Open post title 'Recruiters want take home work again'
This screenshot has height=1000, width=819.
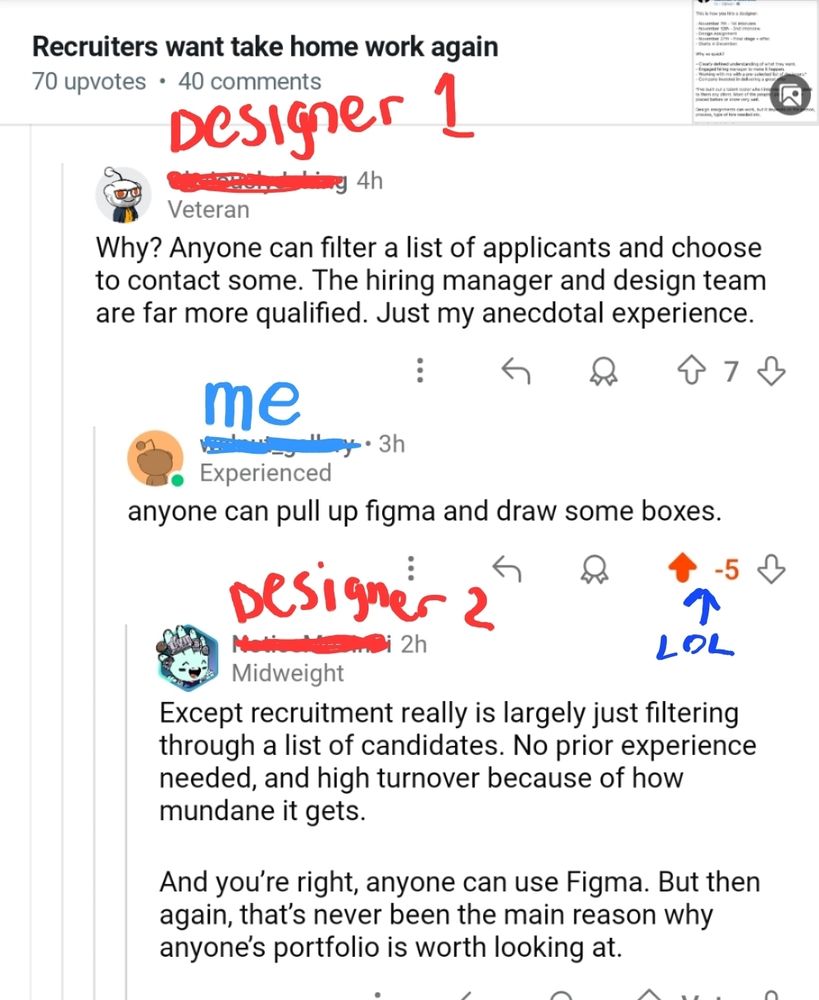(x=265, y=47)
